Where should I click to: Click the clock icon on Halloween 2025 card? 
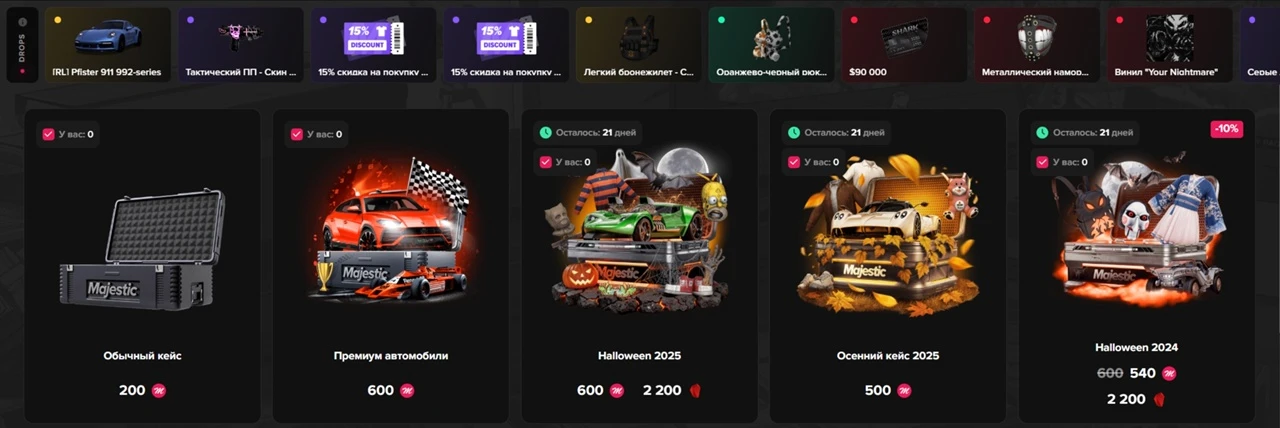pos(545,132)
